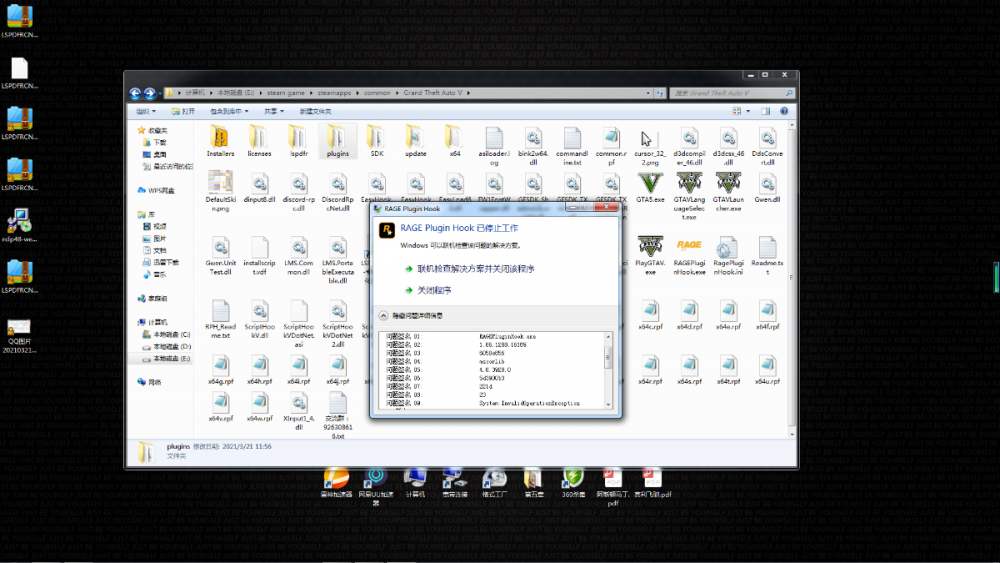Click 关闭程序 in the crash dialog

(434, 290)
